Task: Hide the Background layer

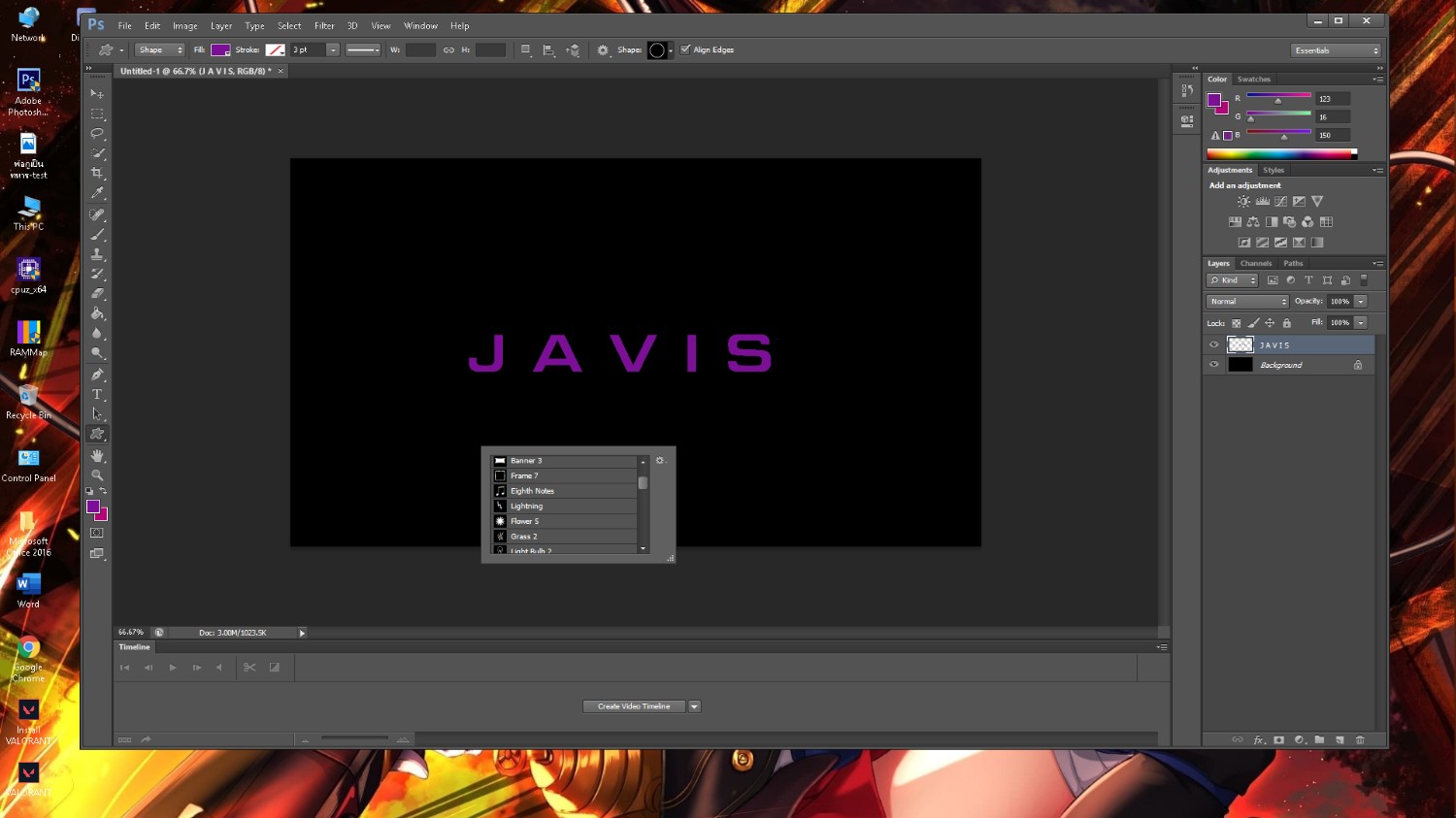Action: click(x=1213, y=365)
